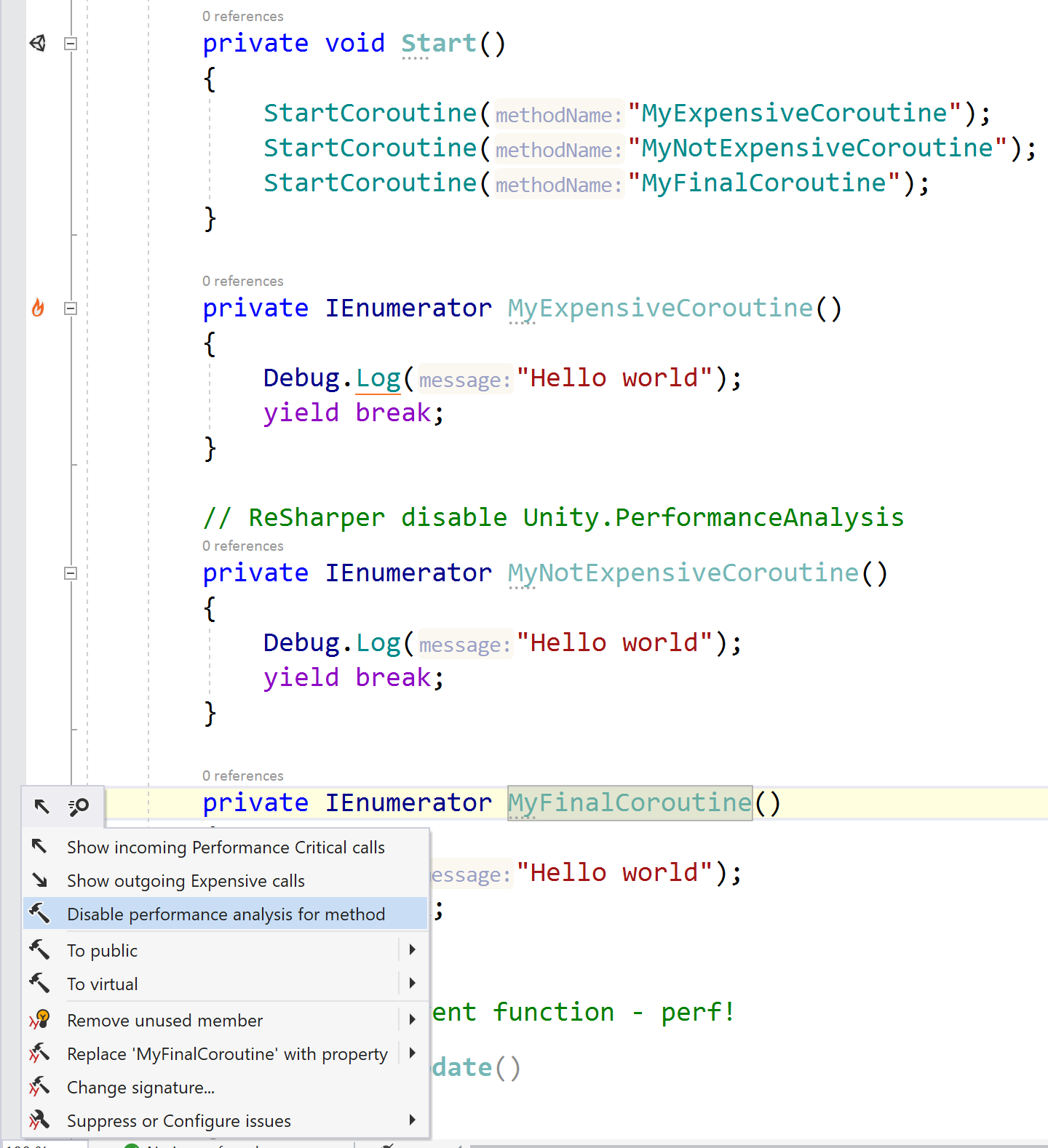This screenshot has height=1148, width=1048.
Task: Choose Show outgoing Expensive calls
Action: 226,880
